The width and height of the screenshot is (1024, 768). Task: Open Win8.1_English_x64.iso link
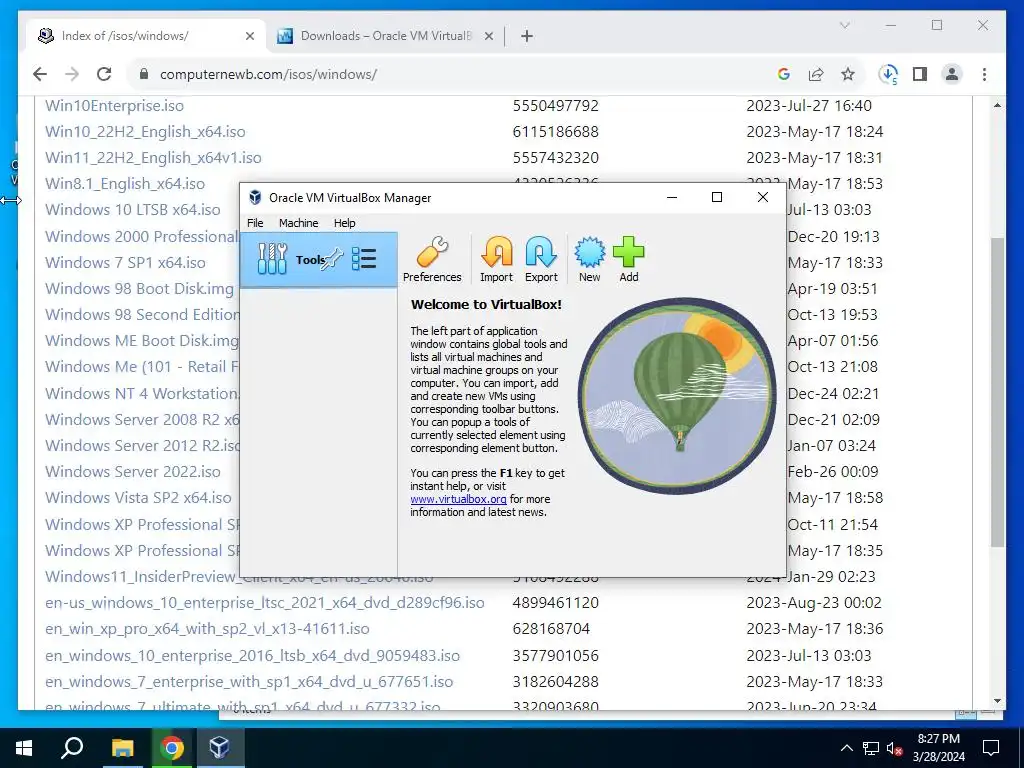point(125,184)
